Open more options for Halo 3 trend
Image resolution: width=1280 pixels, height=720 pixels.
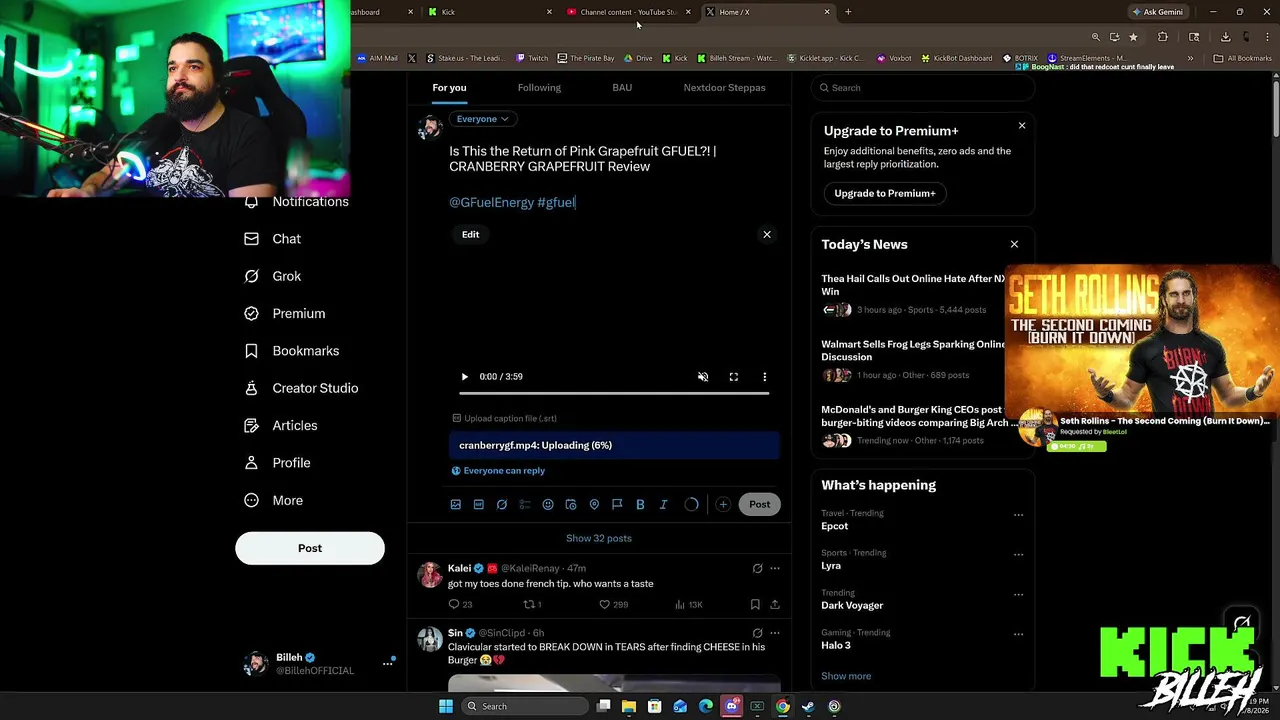pos(1018,635)
